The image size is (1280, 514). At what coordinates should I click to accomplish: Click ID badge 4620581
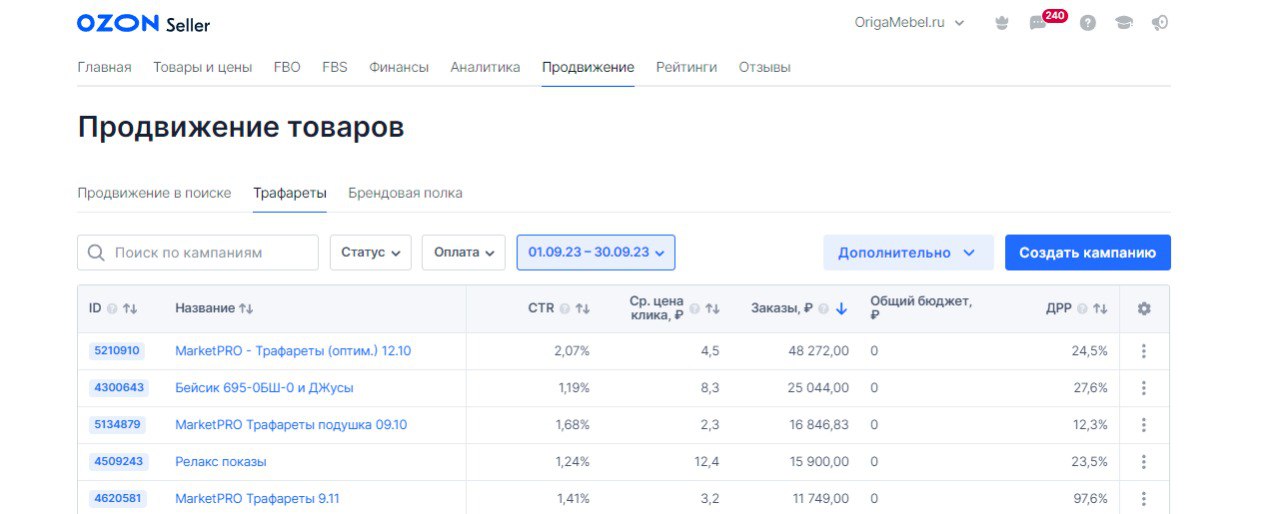coord(118,498)
